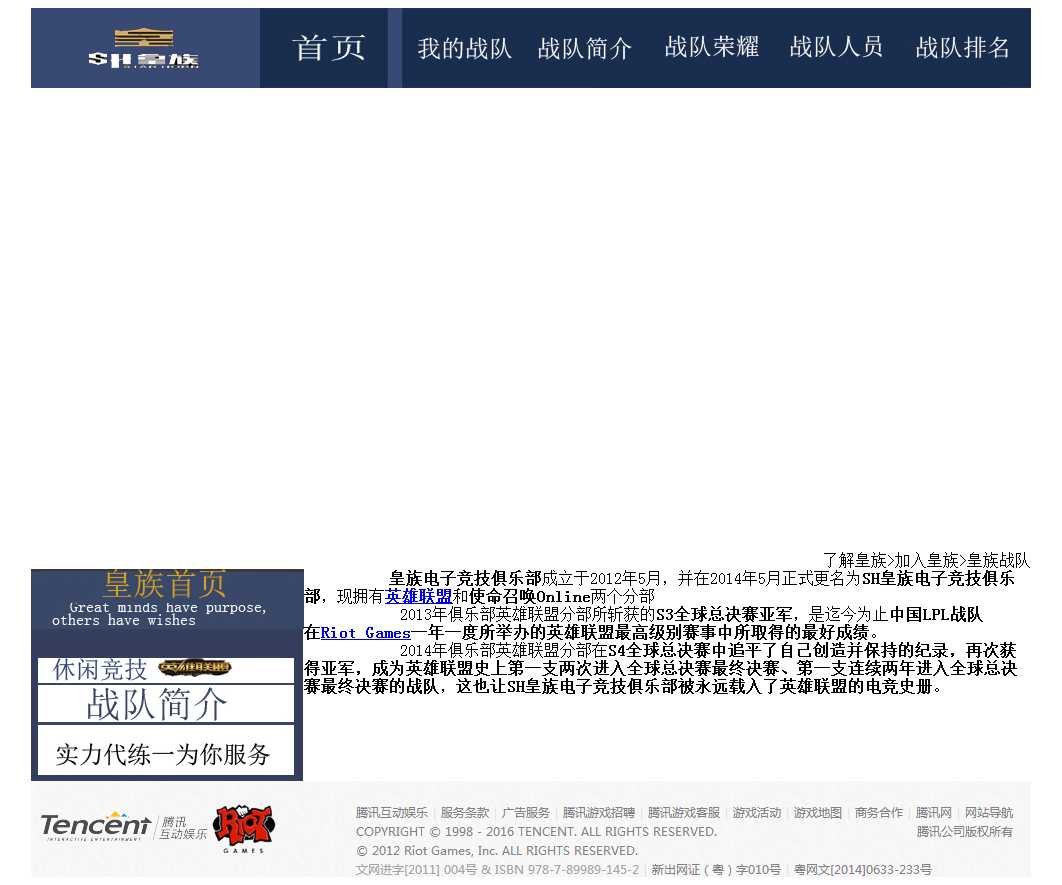Viewport: 1062px width, 885px height.
Task: Click 实力代练一为你服务 sidebar item
Action: click(x=164, y=754)
